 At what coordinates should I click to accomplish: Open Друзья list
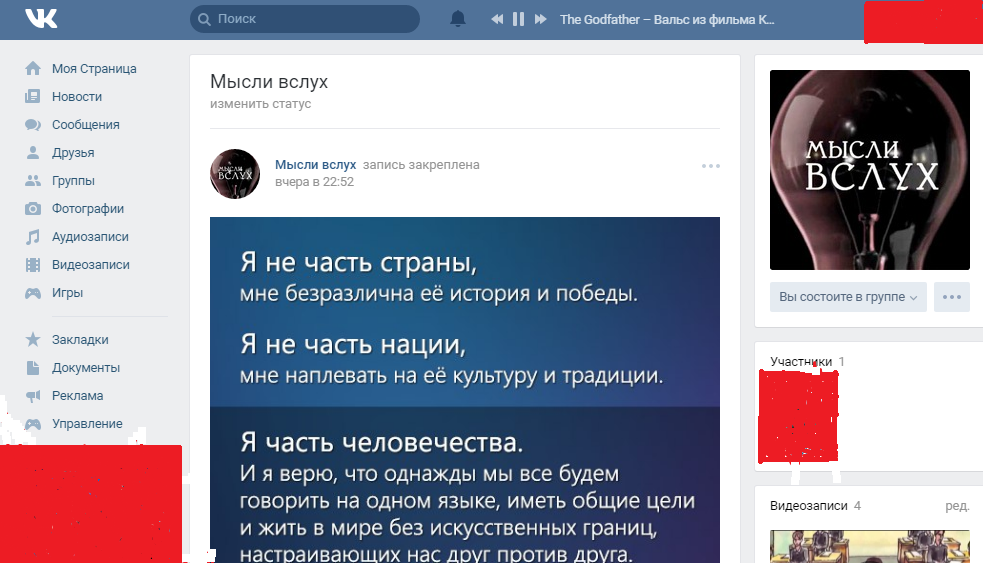[73, 152]
